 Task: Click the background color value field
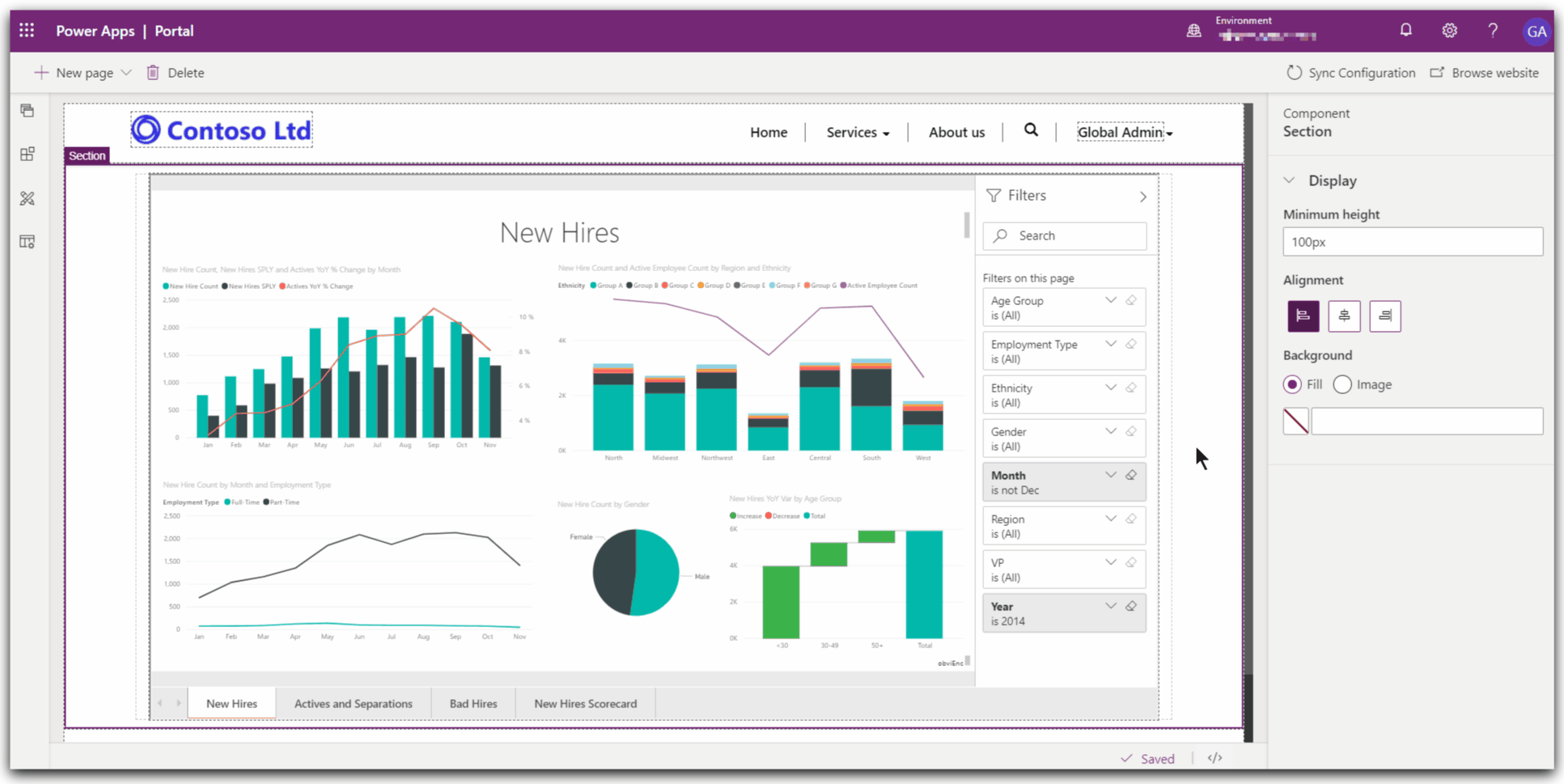coord(1426,421)
